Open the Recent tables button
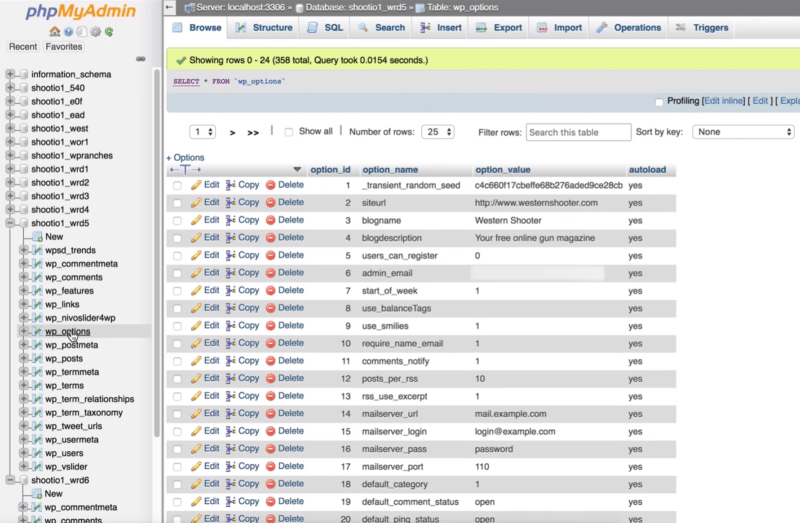This screenshot has width=800, height=523. [x=23, y=46]
